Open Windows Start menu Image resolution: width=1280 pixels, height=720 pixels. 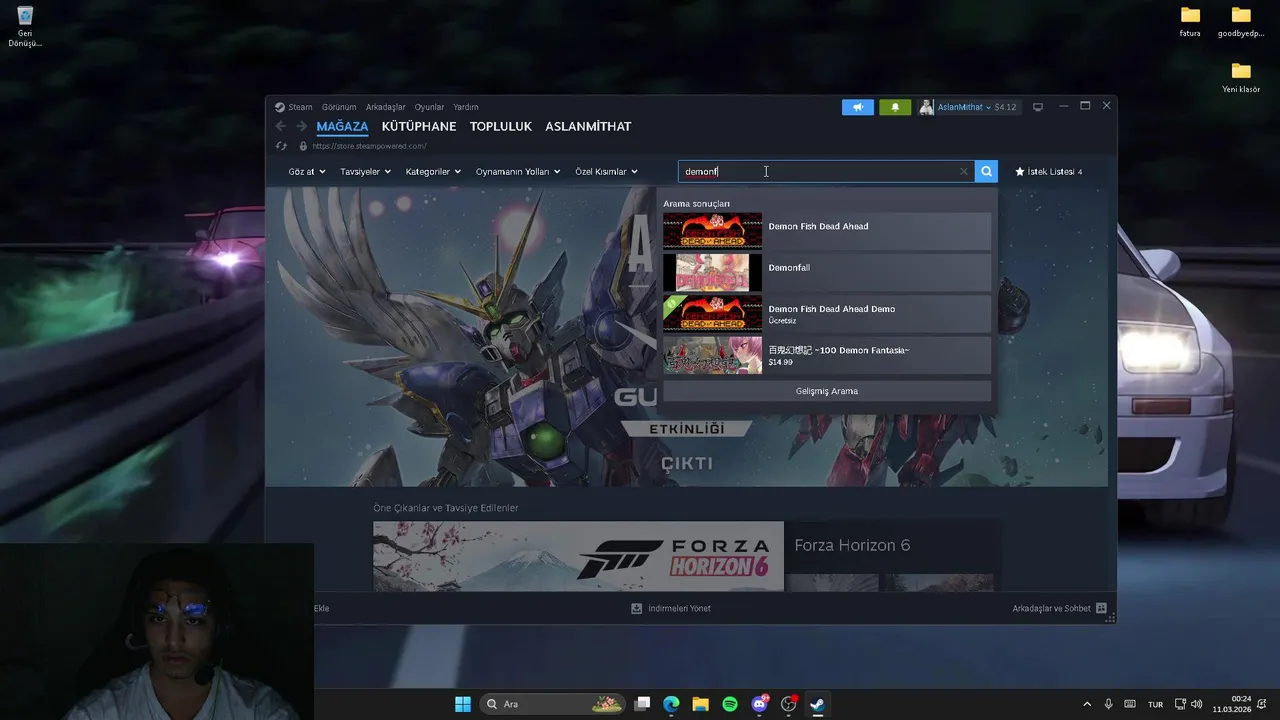(463, 704)
